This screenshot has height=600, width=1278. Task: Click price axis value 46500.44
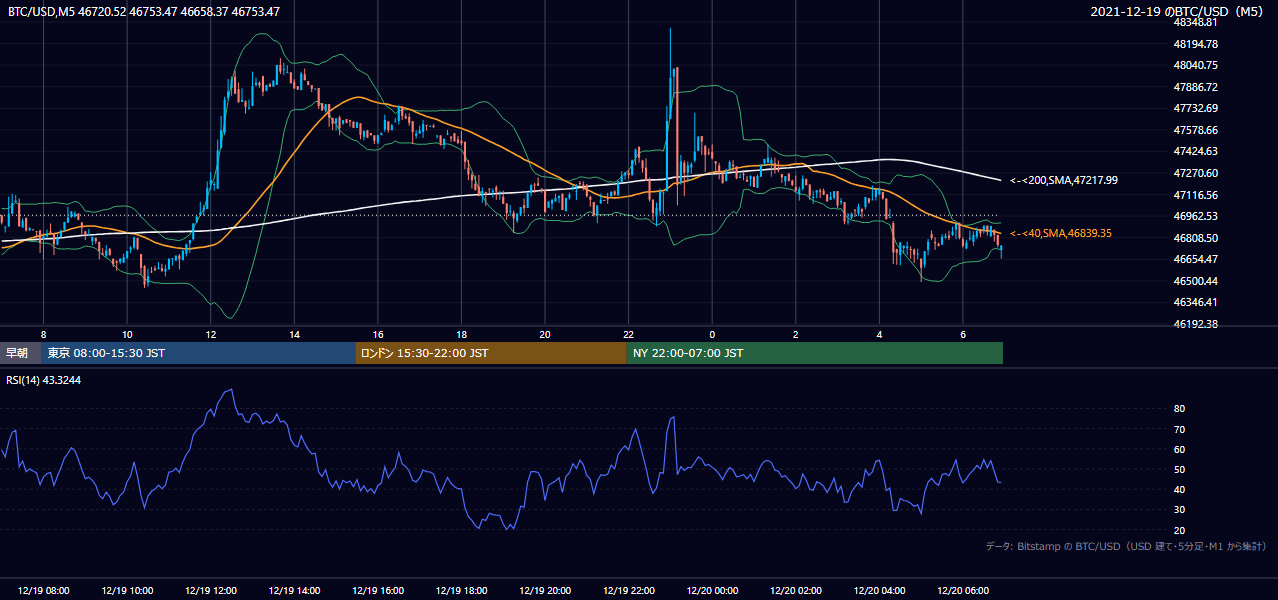point(1196,281)
